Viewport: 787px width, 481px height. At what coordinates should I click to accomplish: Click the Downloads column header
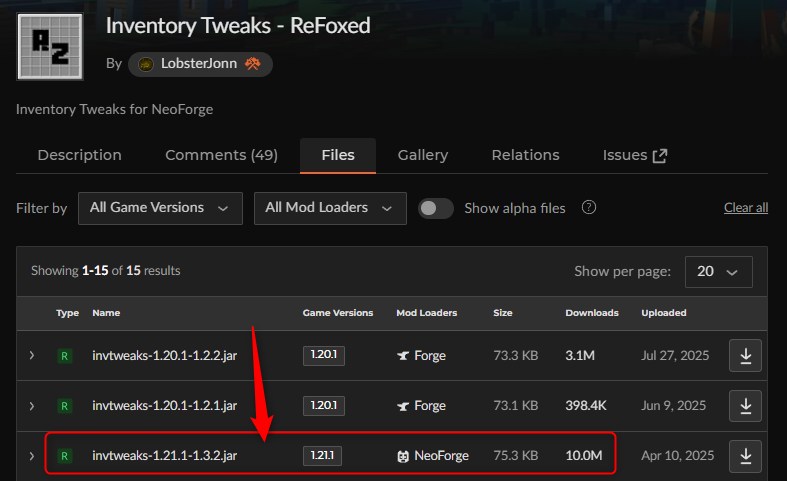(x=592, y=313)
